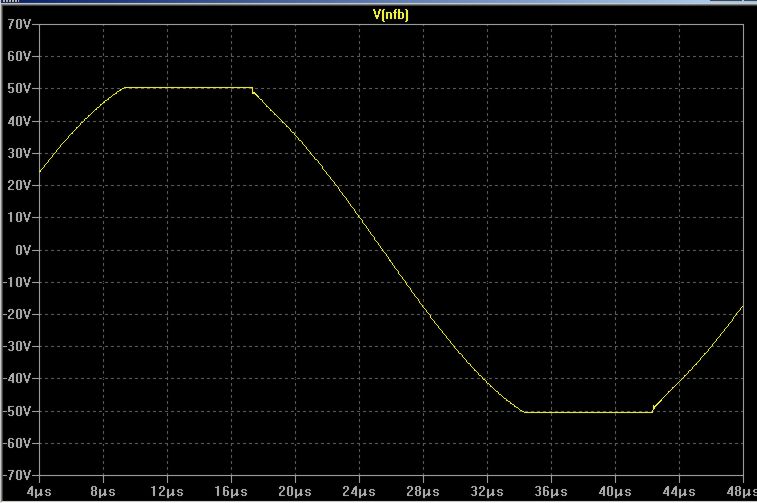The height and width of the screenshot is (503, 757).
Task: Click the -70V vertical axis label
Action: pos(17,475)
